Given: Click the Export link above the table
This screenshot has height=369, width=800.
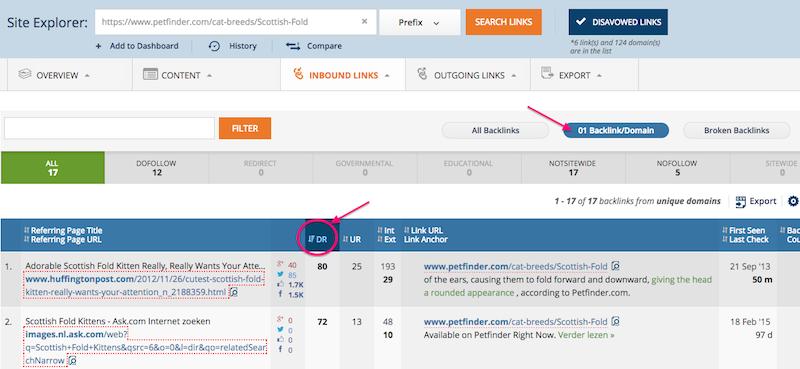Looking at the screenshot, I should click(763, 201).
